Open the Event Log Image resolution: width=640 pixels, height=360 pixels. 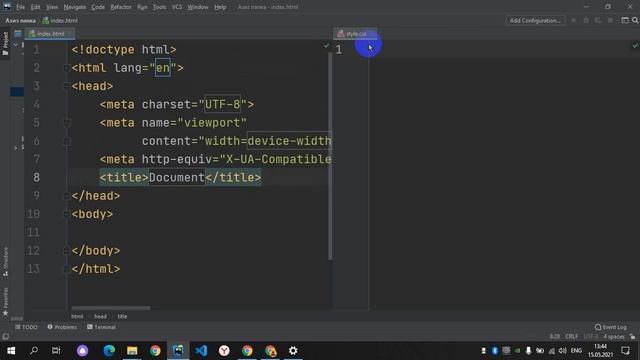coord(611,327)
